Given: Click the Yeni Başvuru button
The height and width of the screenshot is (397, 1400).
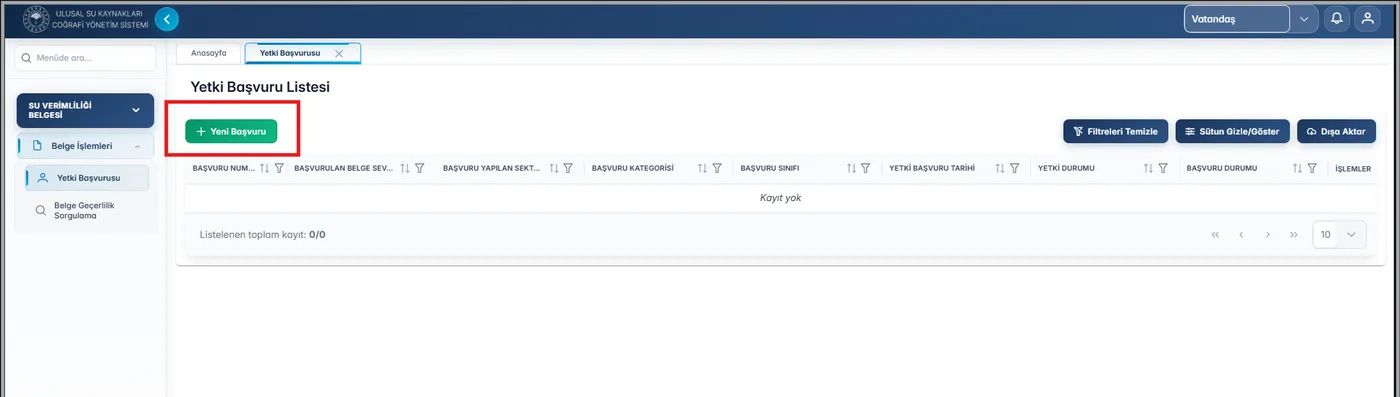Looking at the screenshot, I should click(231, 131).
